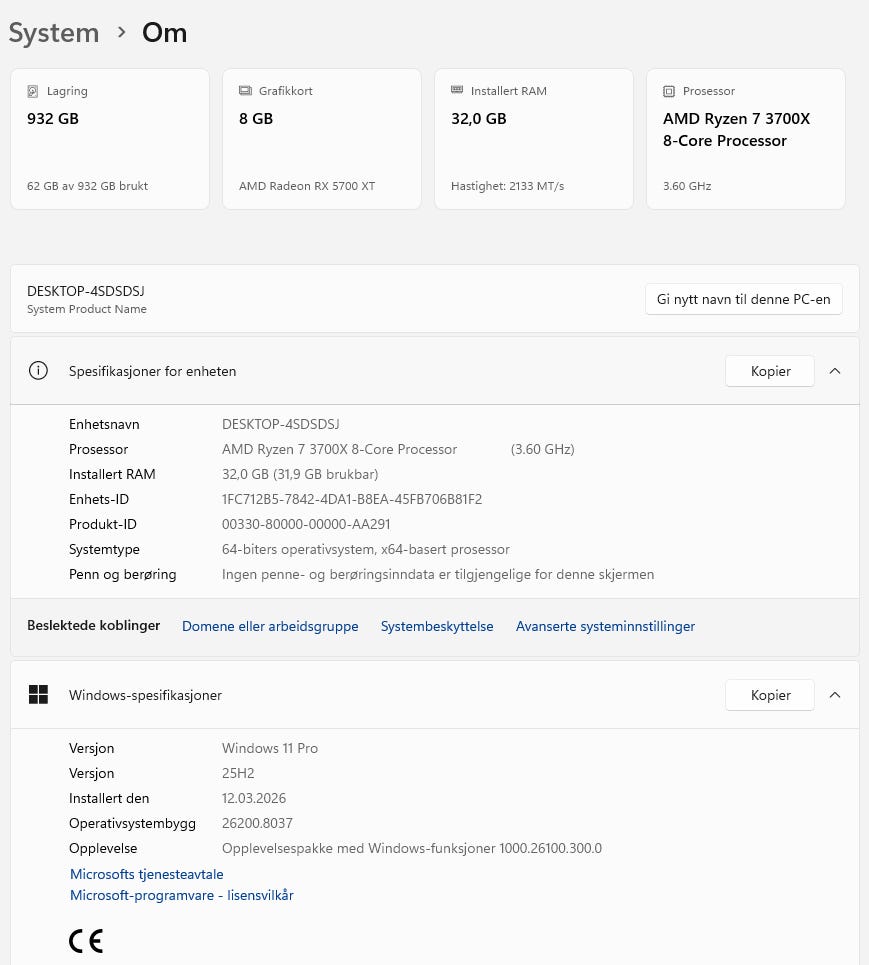Click the Om breadcrumb title

pos(164,33)
